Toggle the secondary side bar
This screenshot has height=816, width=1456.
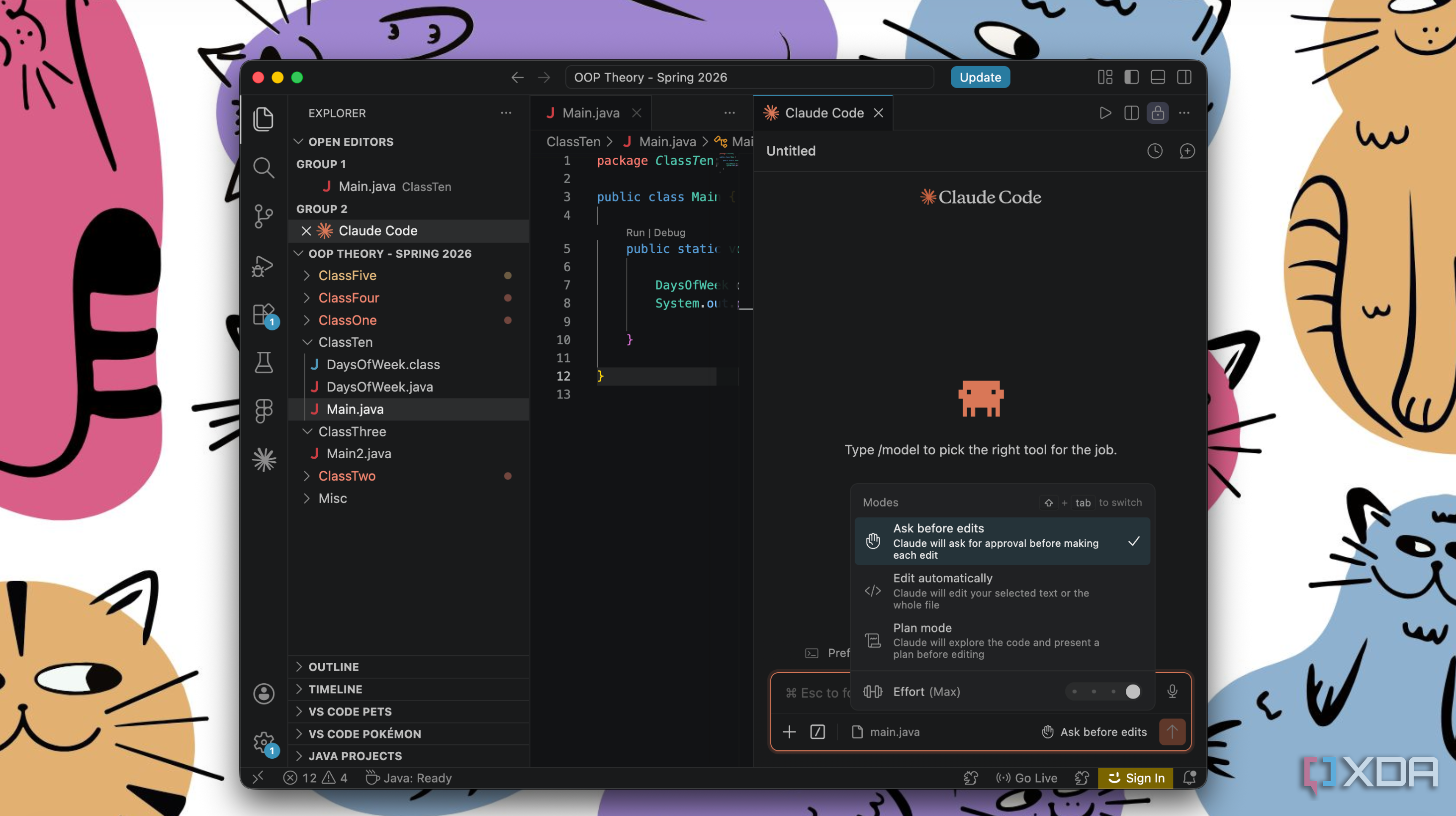1184,78
